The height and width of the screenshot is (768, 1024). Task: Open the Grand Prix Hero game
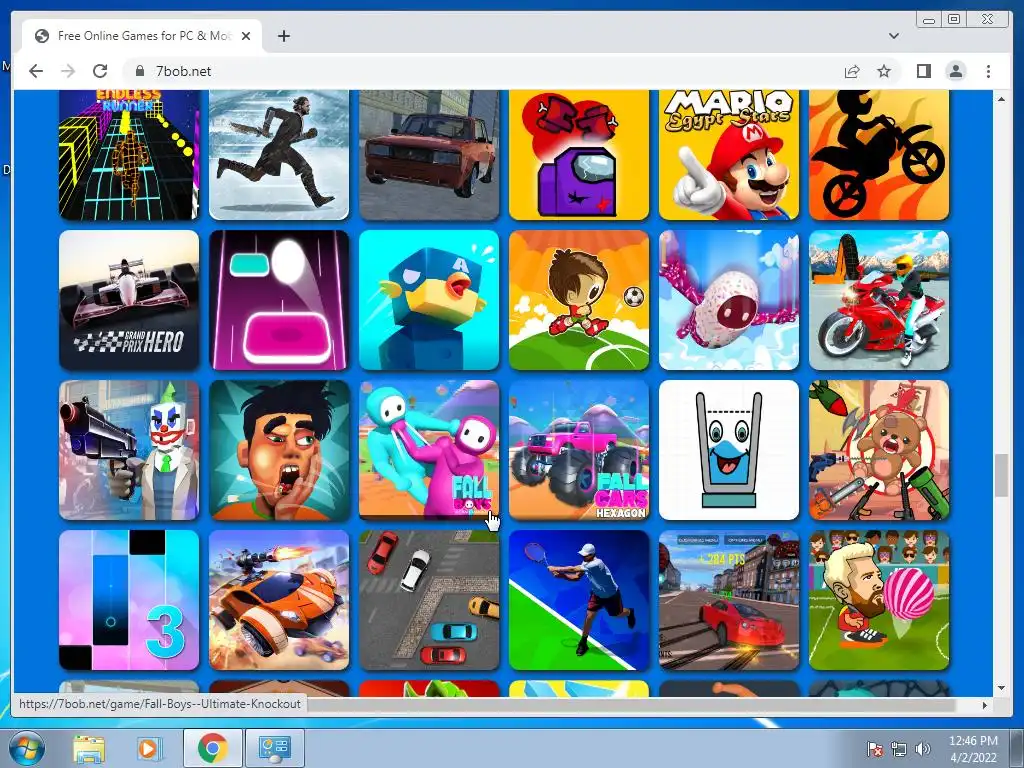[129, 300]
